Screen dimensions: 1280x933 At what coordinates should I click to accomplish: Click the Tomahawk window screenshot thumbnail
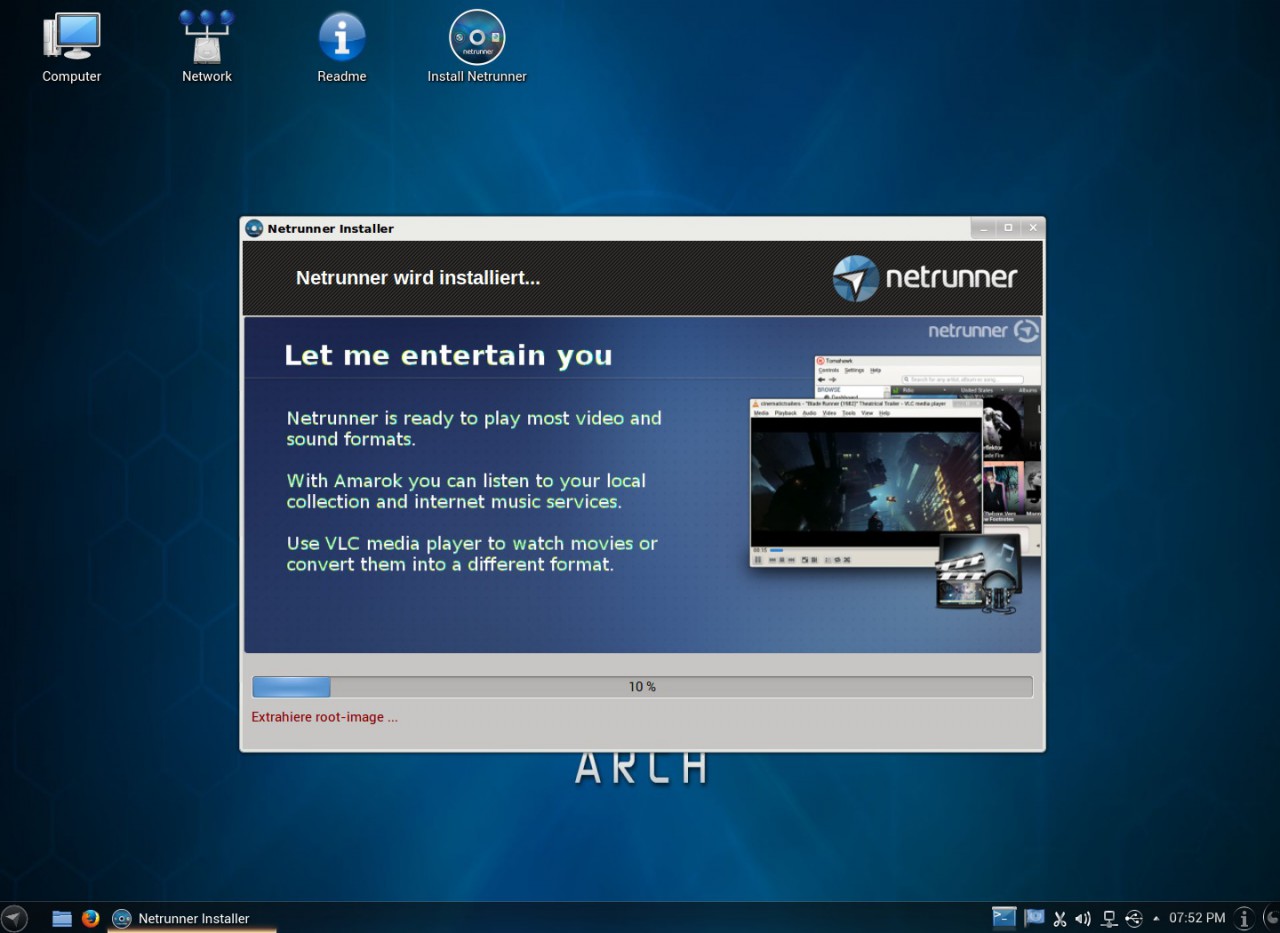[x=928, y=377]
